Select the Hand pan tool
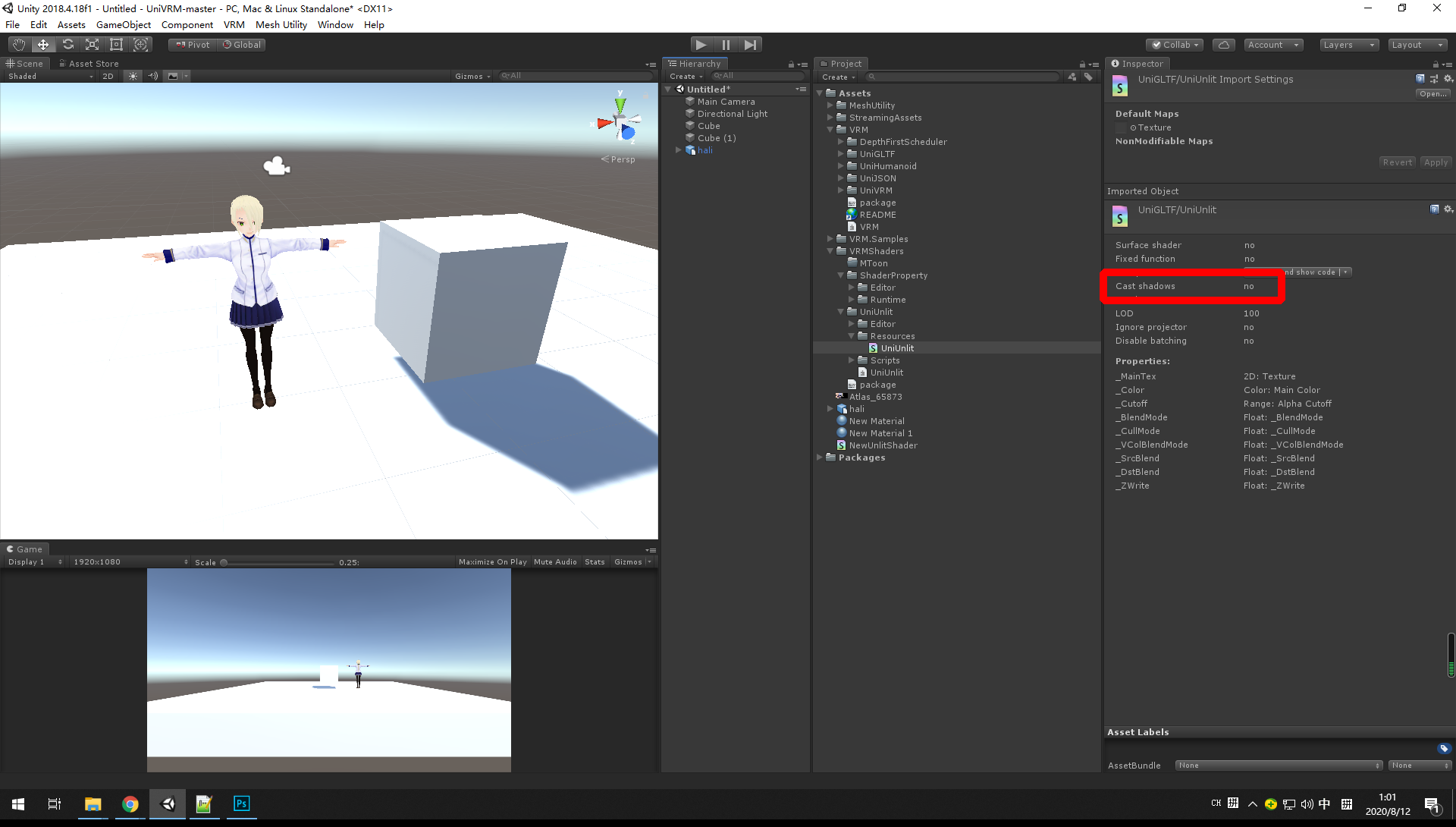1456x827 pixels. click(18, 44)
